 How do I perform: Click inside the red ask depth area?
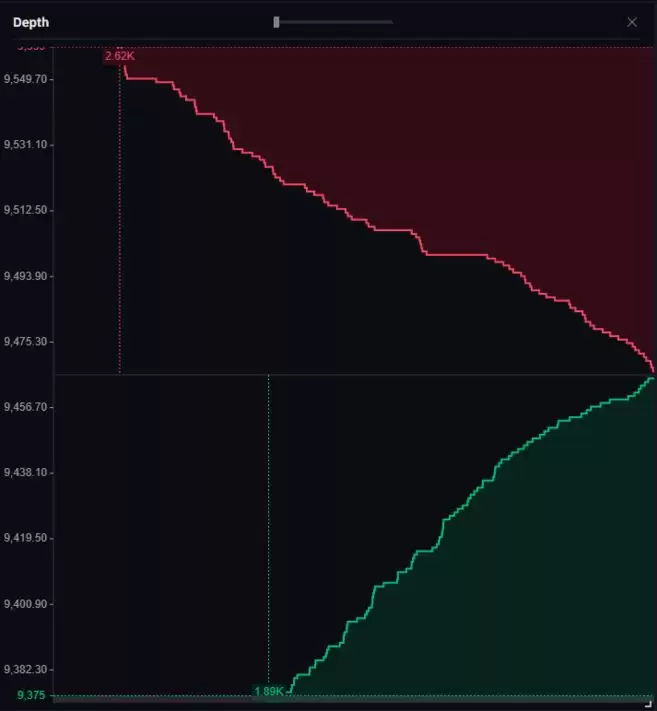pyautogui.click(x=500, y=150)
